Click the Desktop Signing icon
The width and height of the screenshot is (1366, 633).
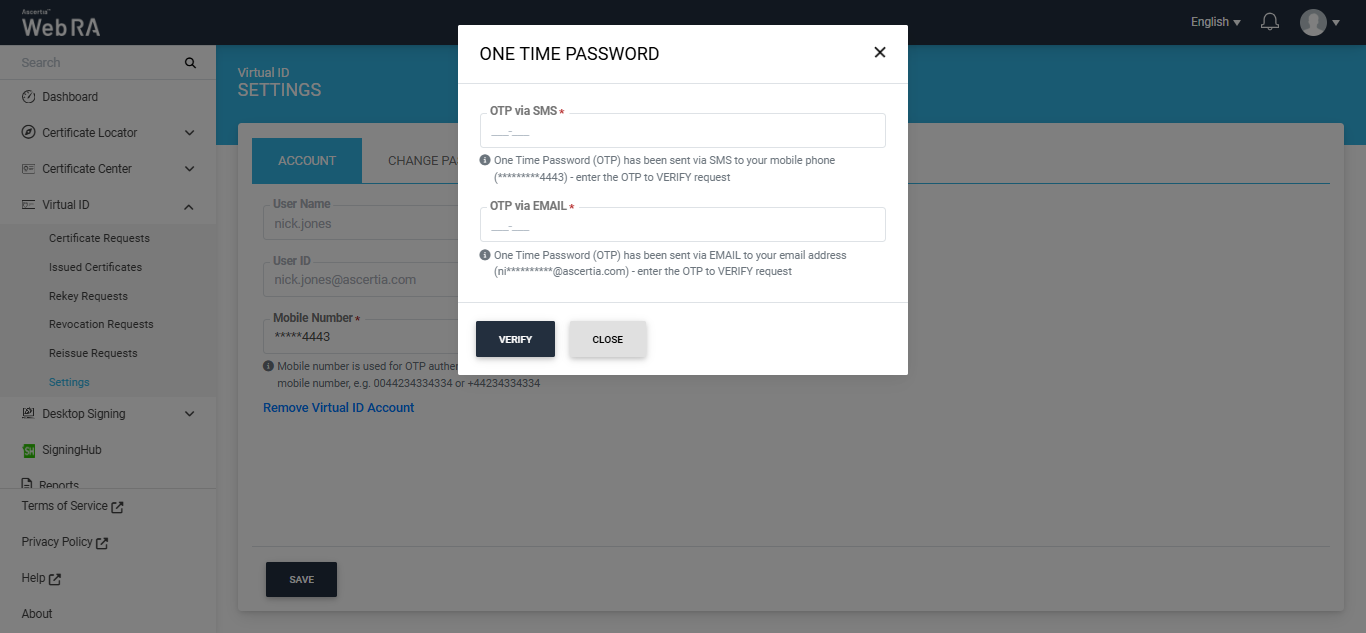click(28, 414)
